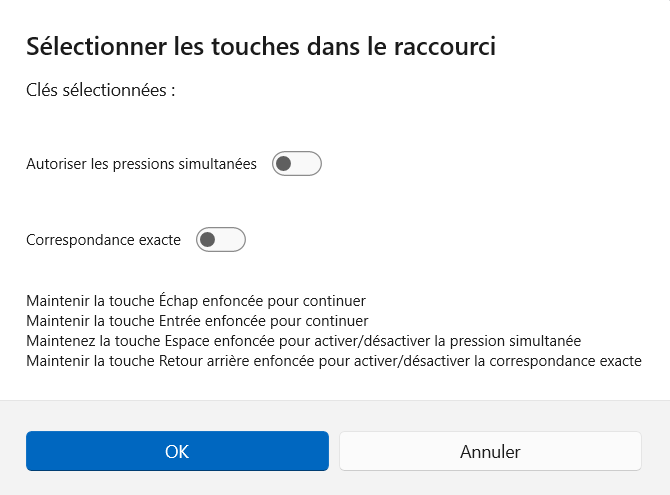Click the "Correspondance exacte" label text

[104, 240]
